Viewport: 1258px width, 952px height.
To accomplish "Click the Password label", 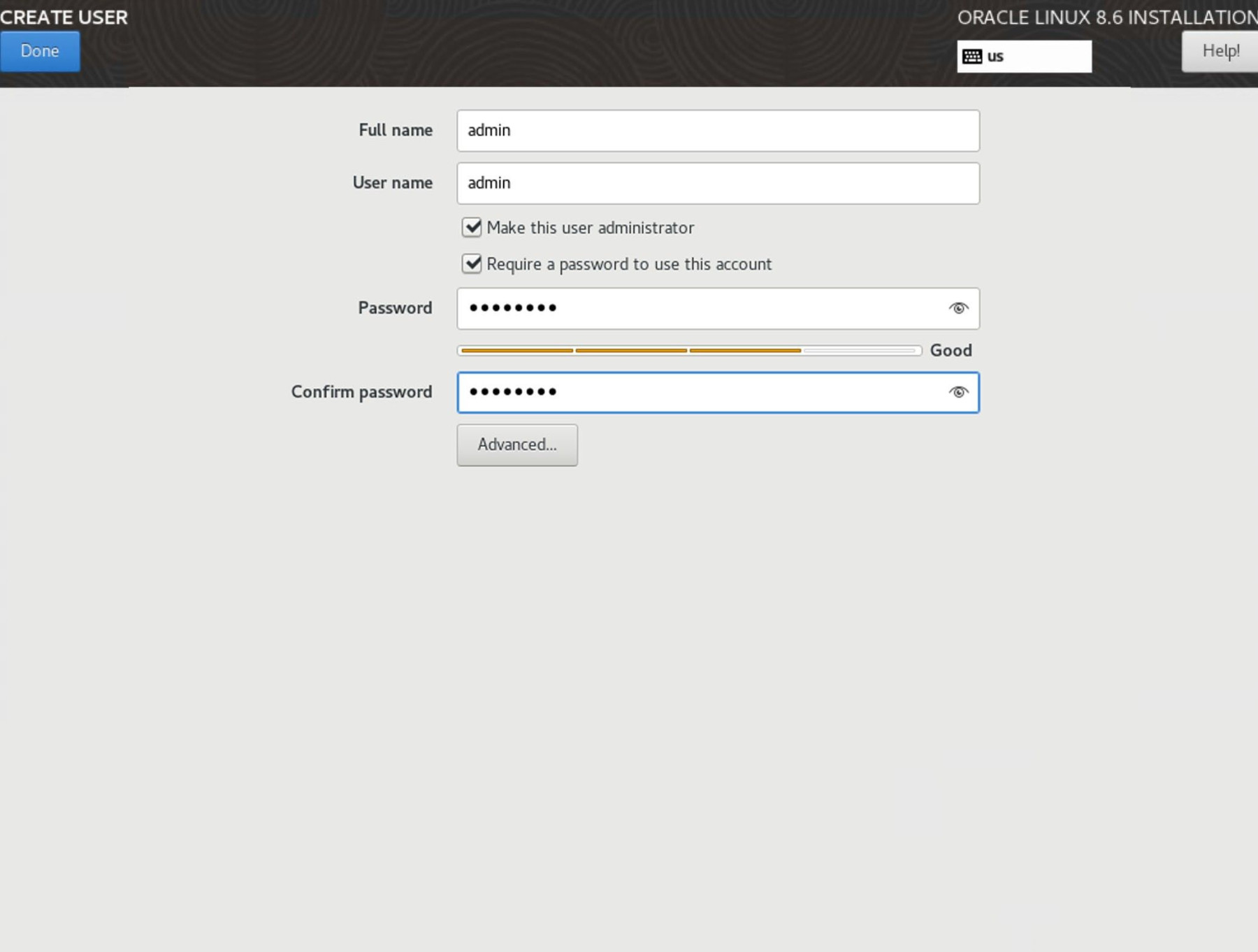I will click(x=395, y=308).
